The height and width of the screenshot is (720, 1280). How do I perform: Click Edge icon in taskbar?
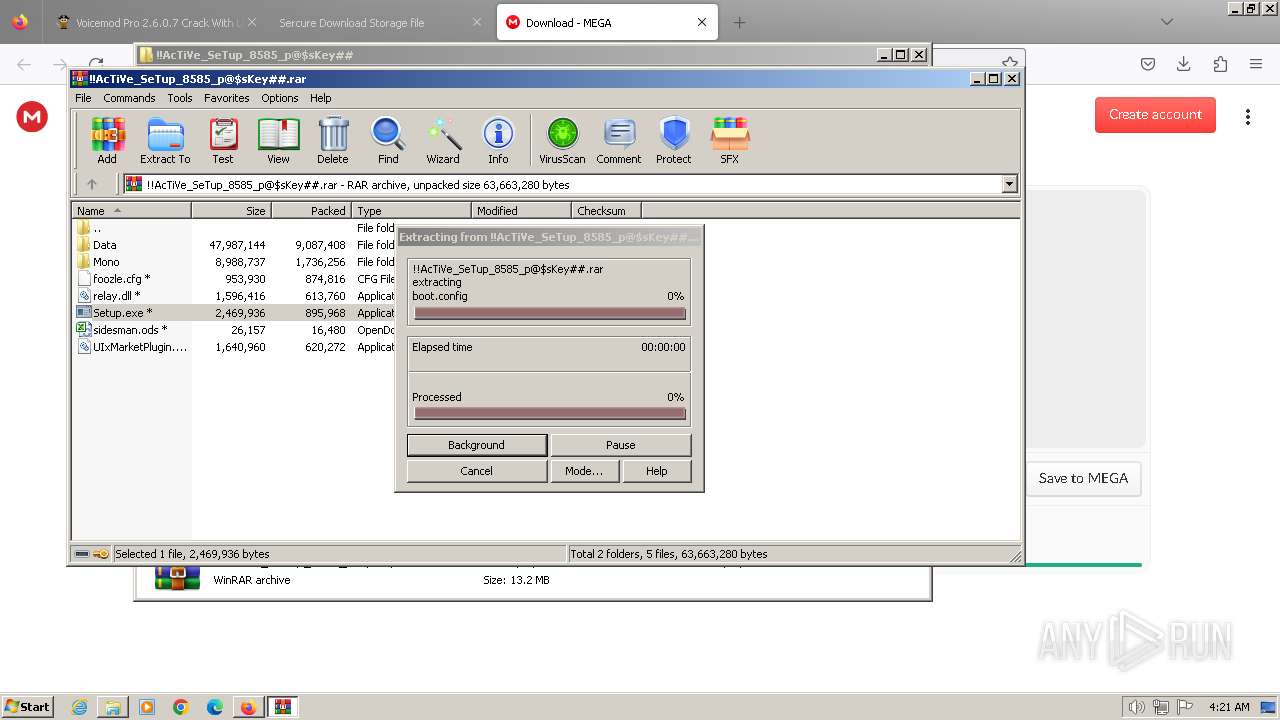(x=215, y=707)
